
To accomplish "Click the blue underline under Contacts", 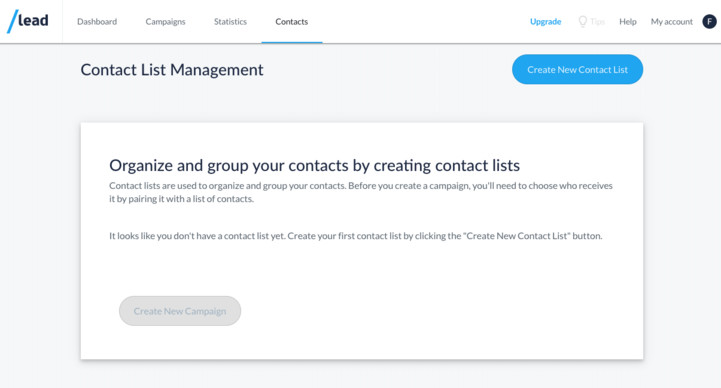I will (292, 42).
